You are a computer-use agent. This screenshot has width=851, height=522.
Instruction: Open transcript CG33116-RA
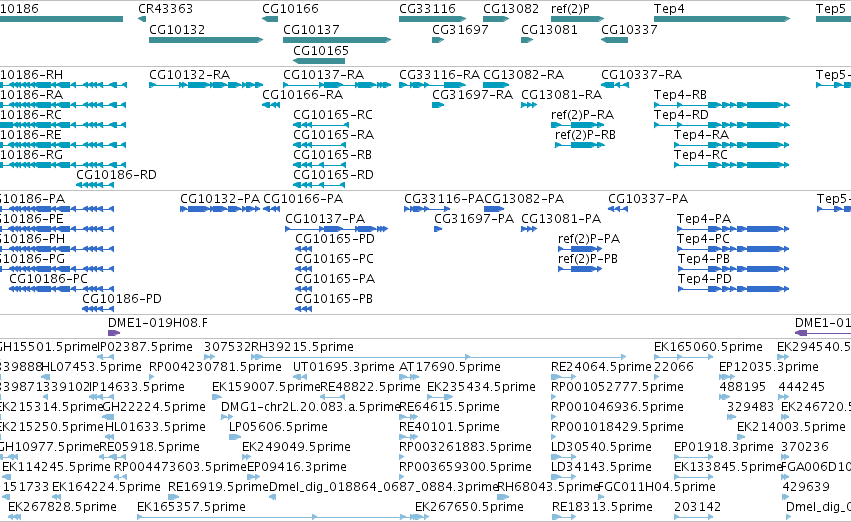(440, 75)
